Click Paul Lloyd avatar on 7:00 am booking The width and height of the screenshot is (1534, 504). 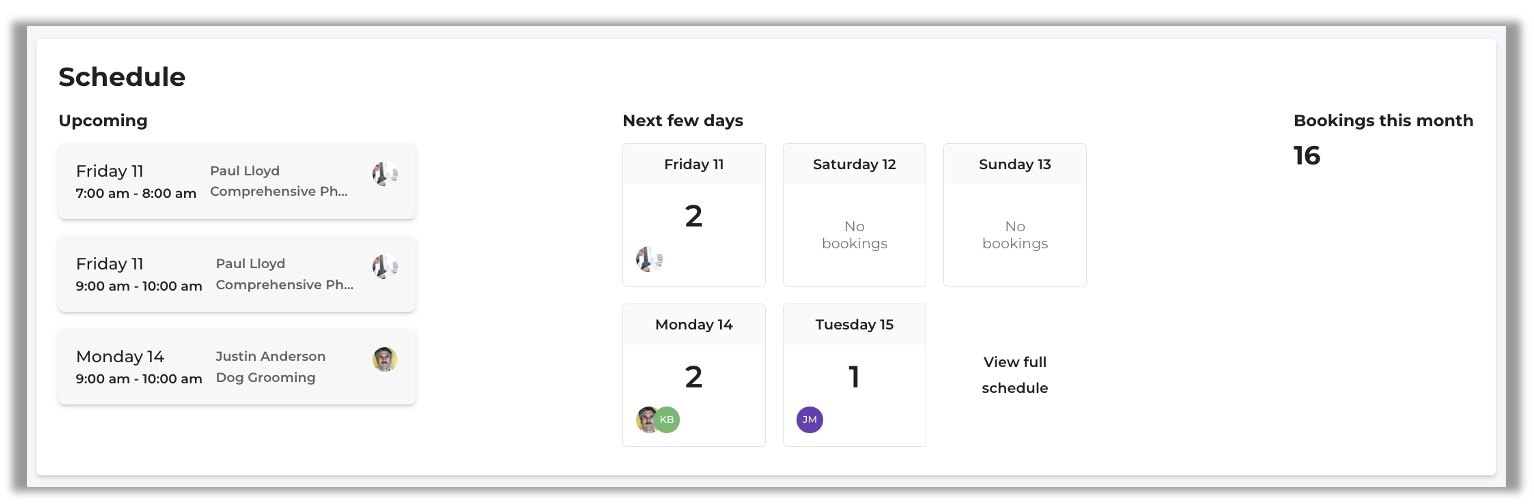[x=385, y=174]
